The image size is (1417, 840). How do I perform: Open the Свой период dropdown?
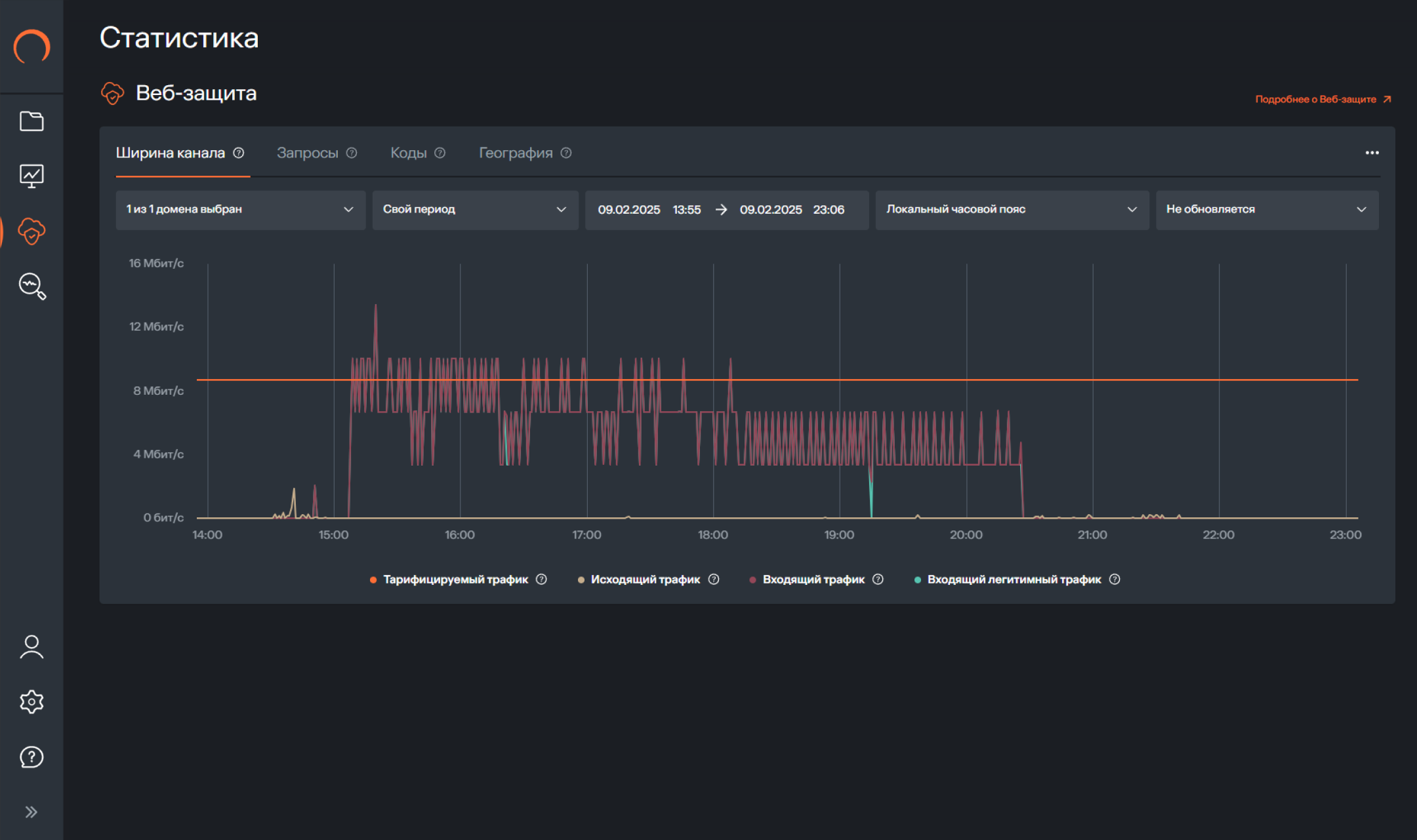(x=476, y=210)
